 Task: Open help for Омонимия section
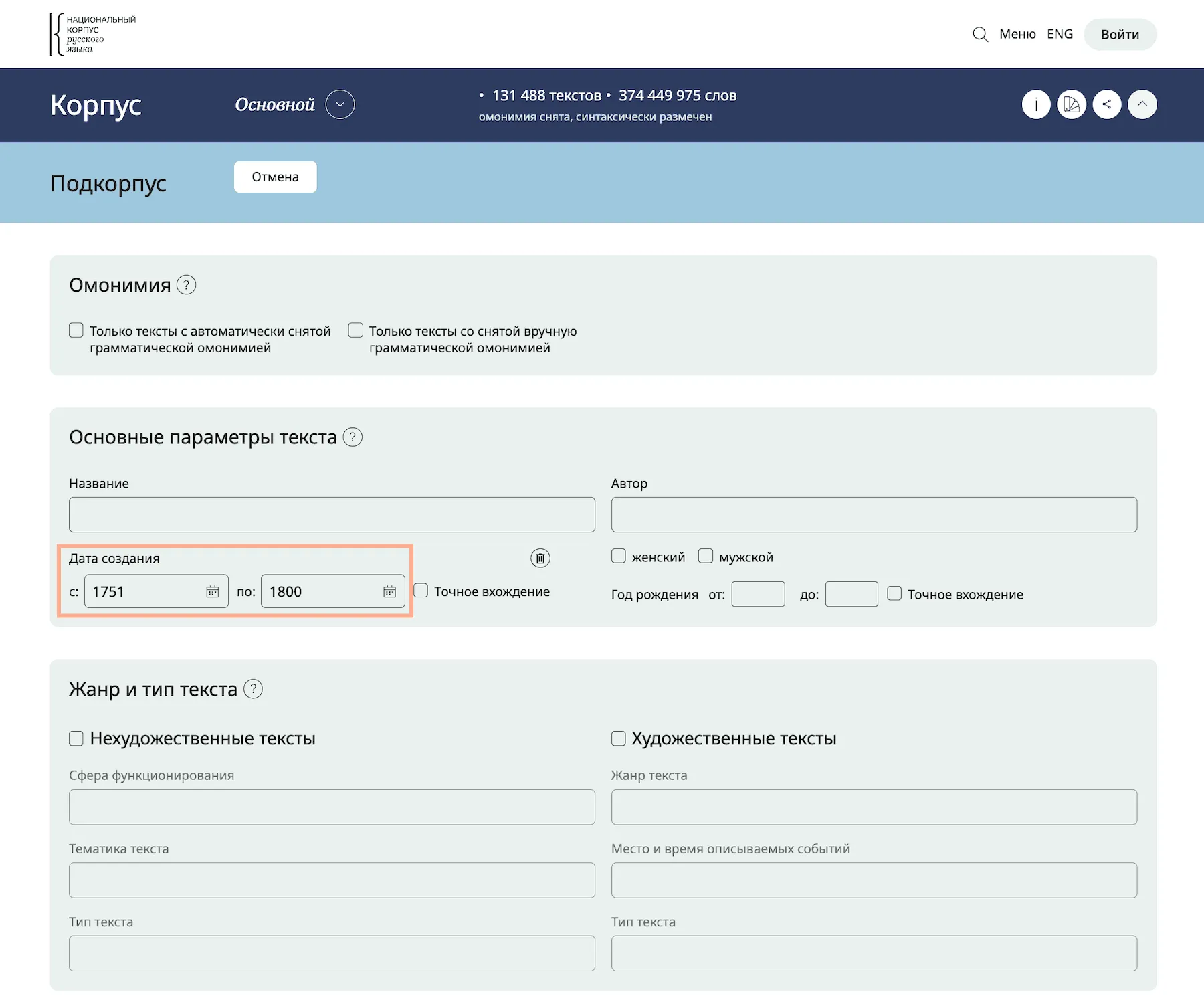(x=187, y=285)
